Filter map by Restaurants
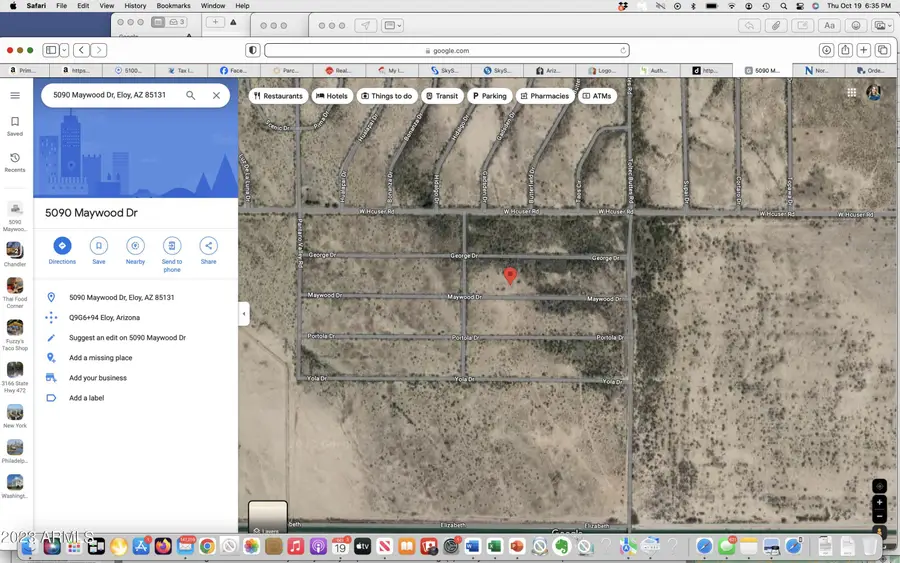900x563 pixels. [278, 96]
